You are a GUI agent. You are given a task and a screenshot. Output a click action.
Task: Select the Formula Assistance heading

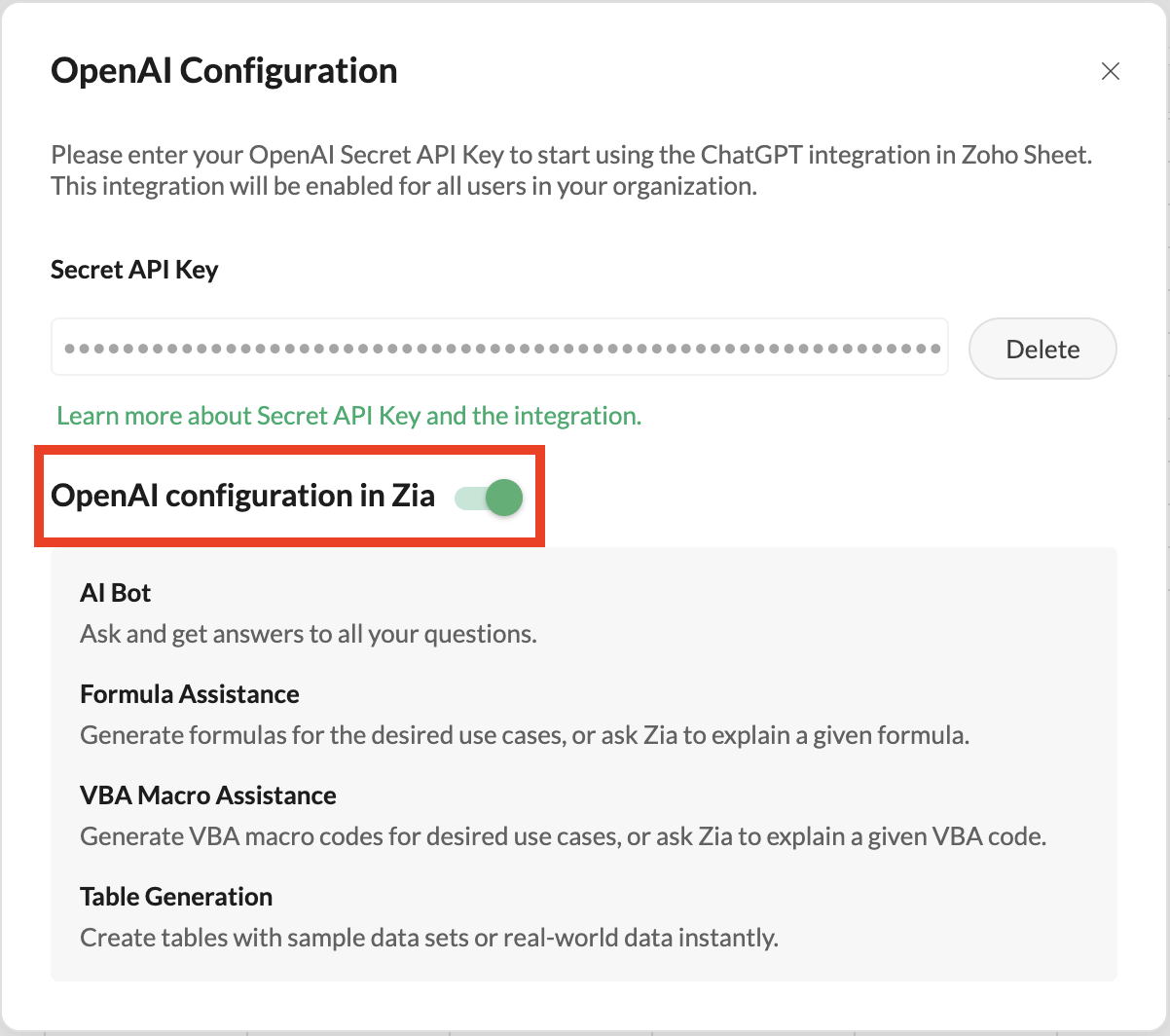tap(190, 694)
